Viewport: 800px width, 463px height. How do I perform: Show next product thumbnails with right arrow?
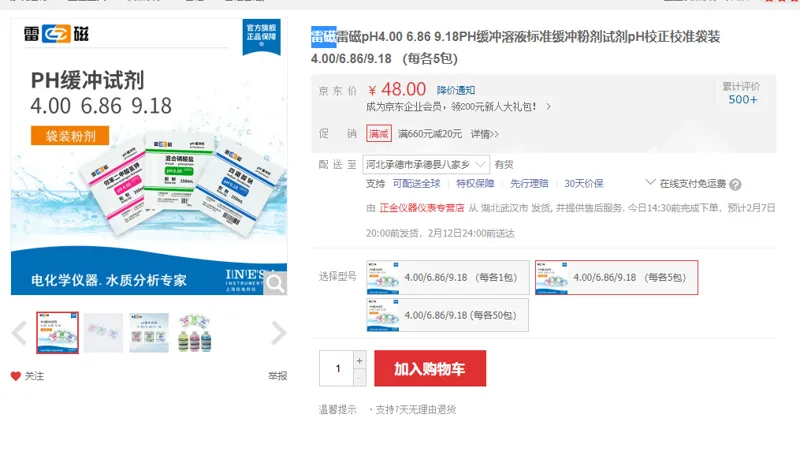point(279,333)
